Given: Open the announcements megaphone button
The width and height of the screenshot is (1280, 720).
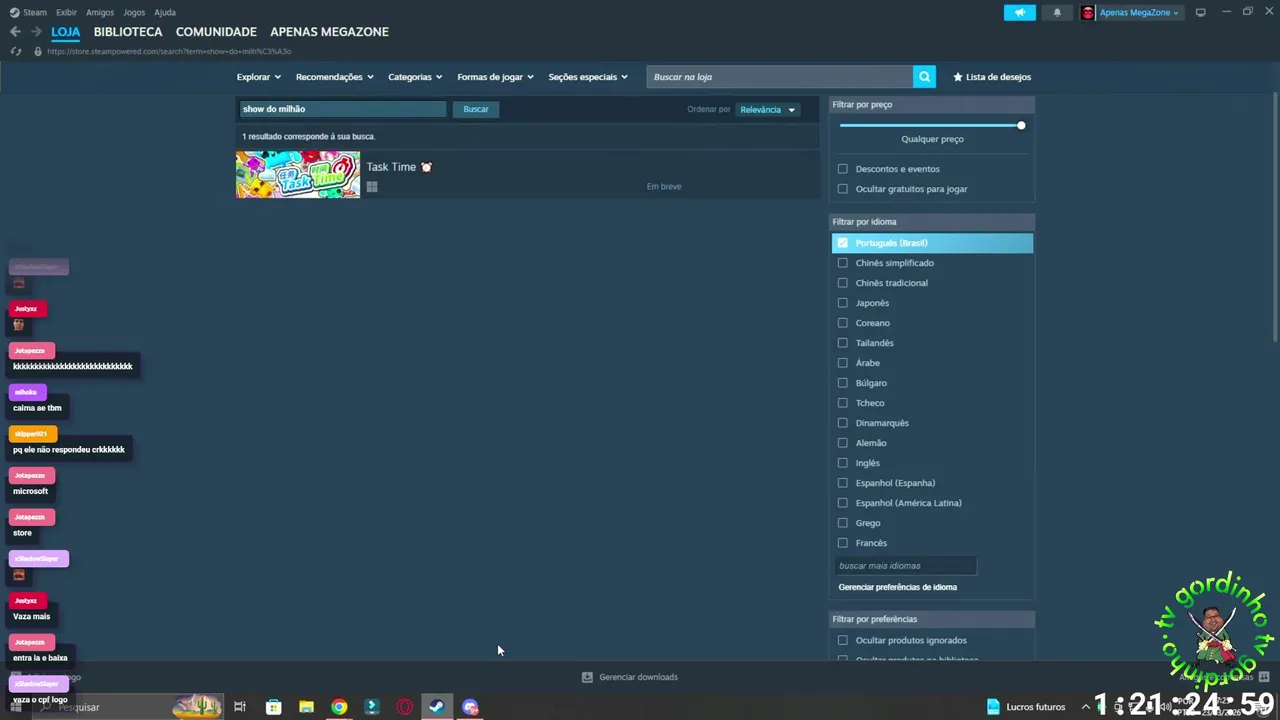Looking at the screenshot, I should tap(1020, 12).
